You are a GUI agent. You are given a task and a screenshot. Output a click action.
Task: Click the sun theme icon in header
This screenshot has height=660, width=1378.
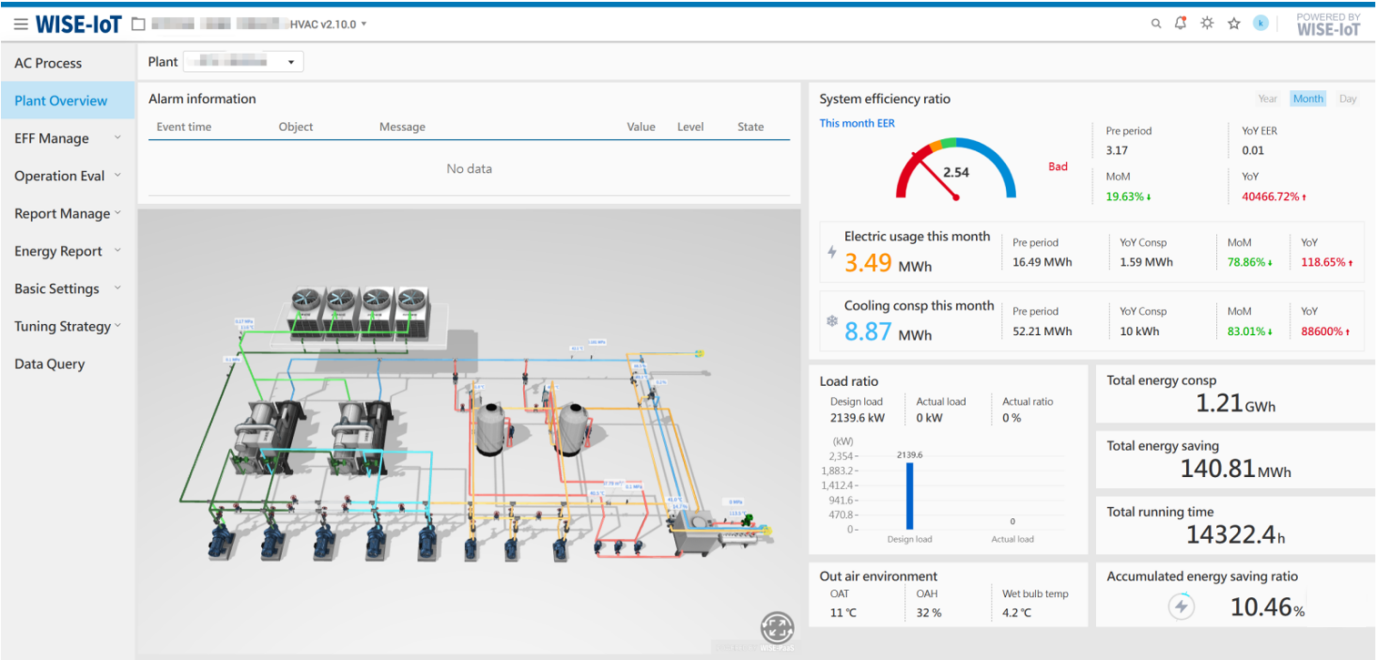[x=1207, y=24]
